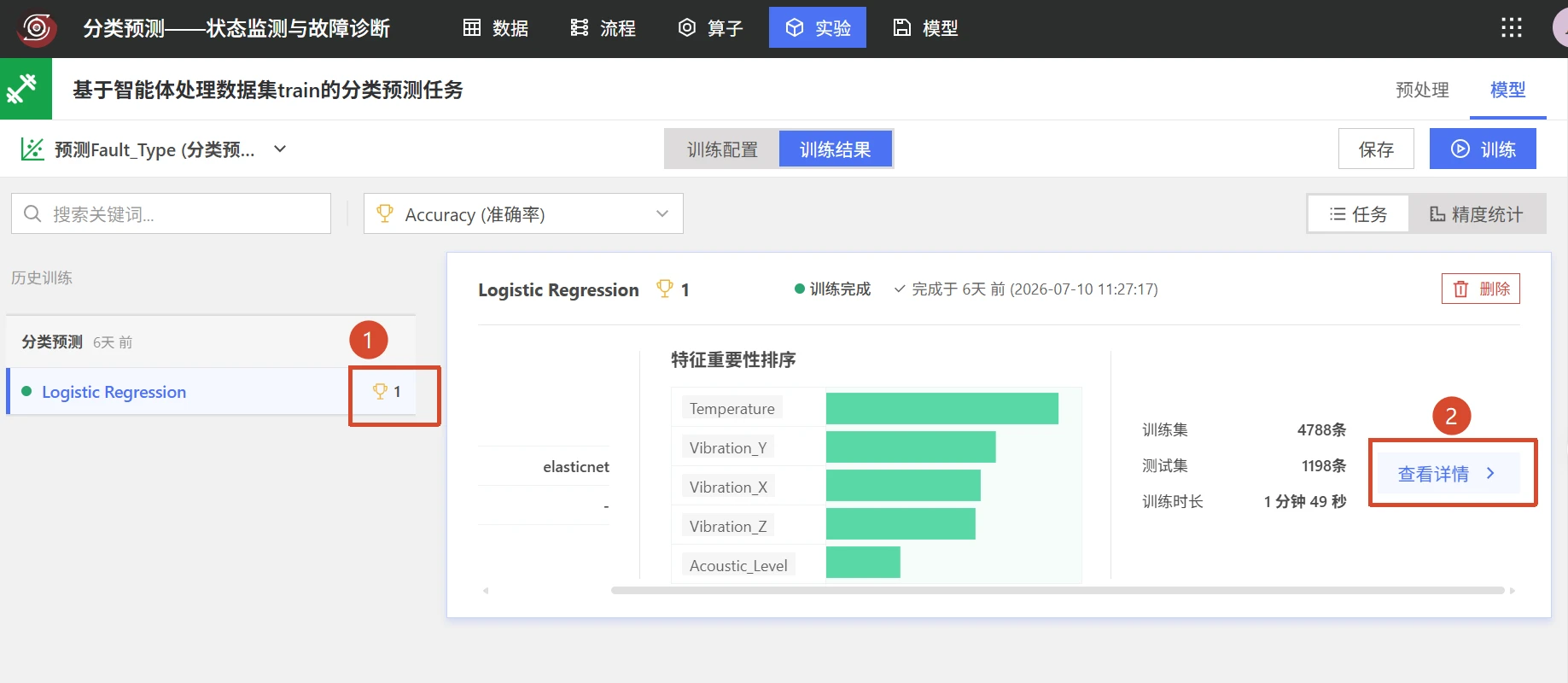Start training with 训练 button
Viewport: 1568px width, 683px height.
point(1483,149)
